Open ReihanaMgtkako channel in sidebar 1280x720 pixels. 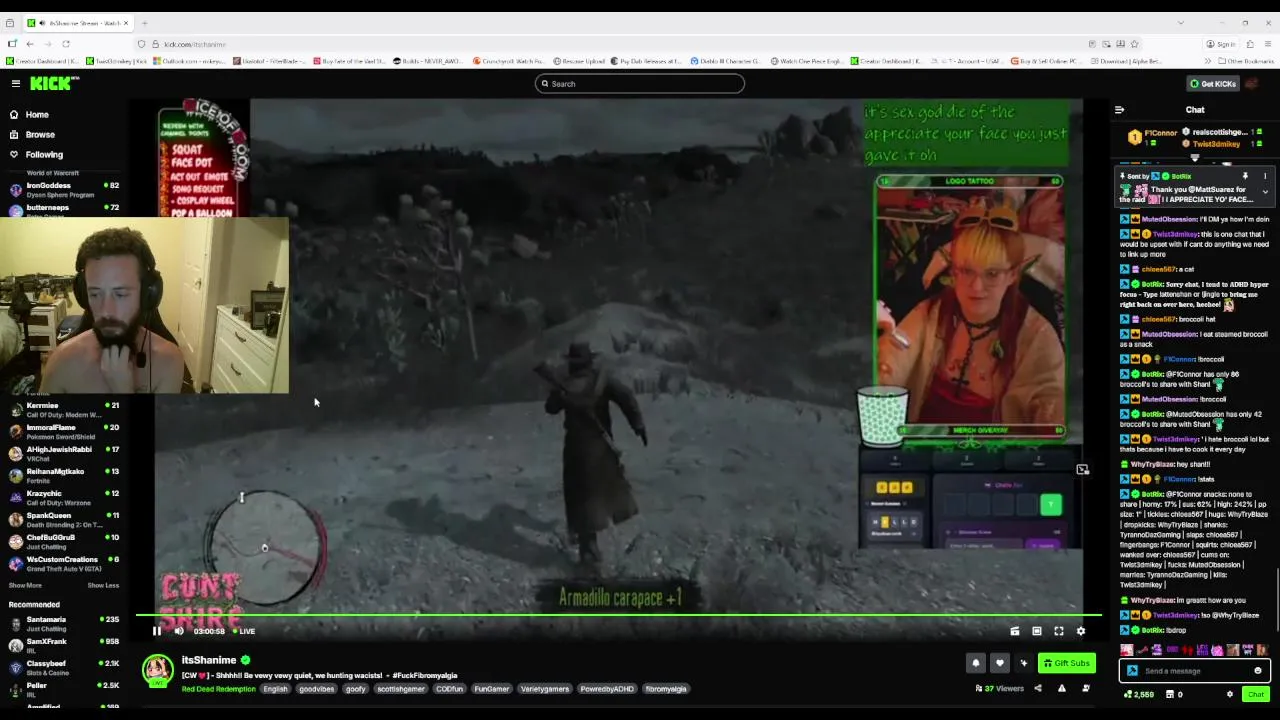click(64, 476)
